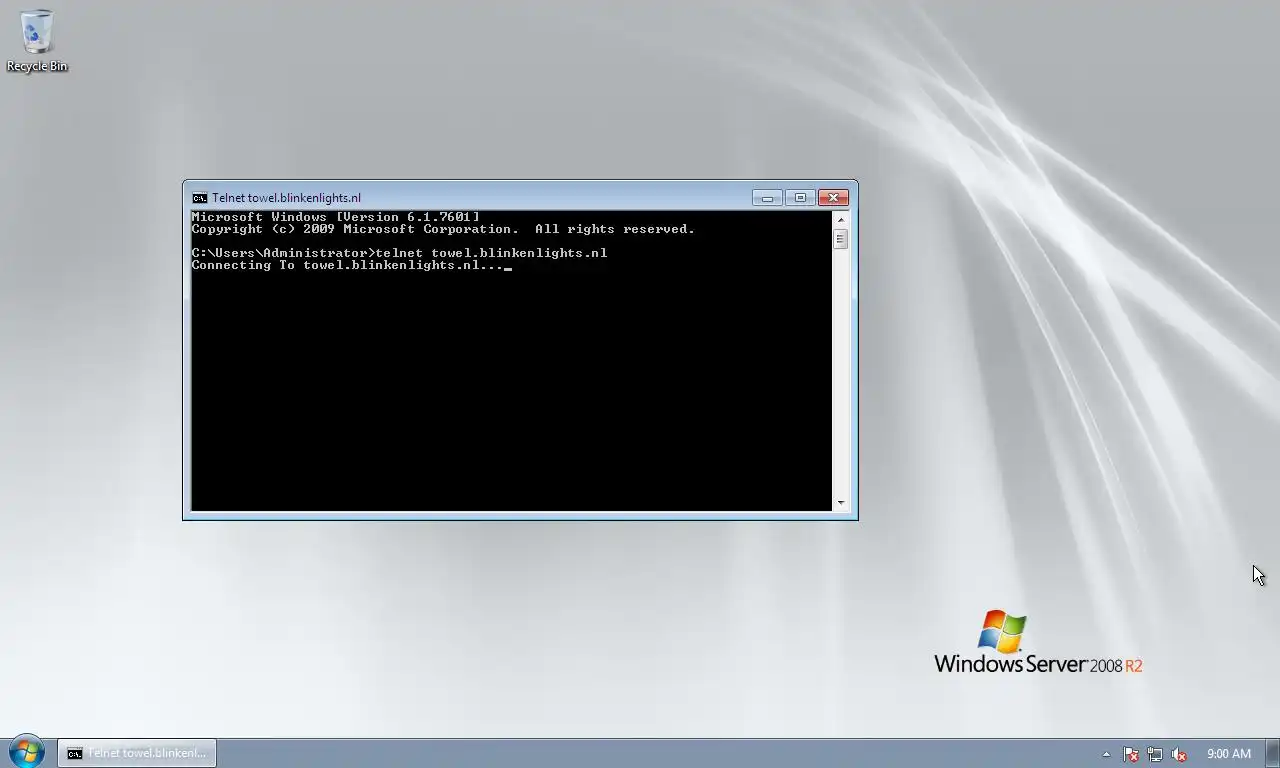This screenshot has height=768, width=1280.
Task: Open the Recycle Bin desktop icon
Action: 37,42
